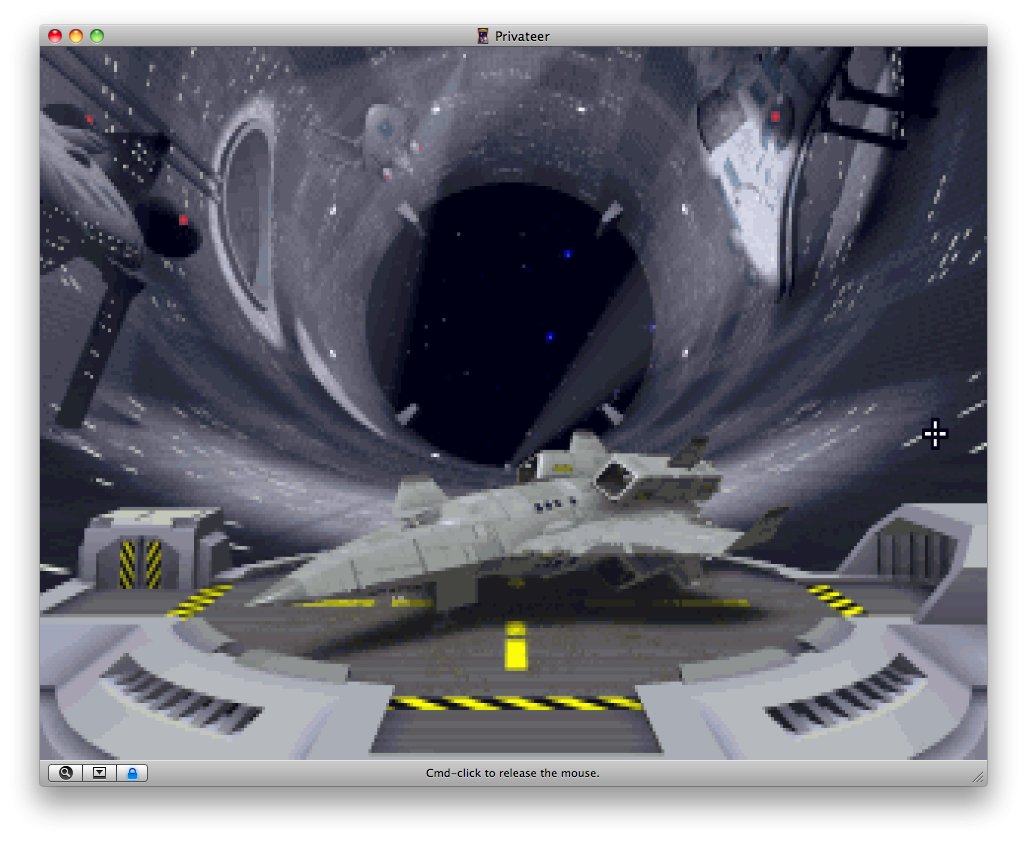
Task: Toggle the blue mouse lock button
Action: tap(132, 773)
